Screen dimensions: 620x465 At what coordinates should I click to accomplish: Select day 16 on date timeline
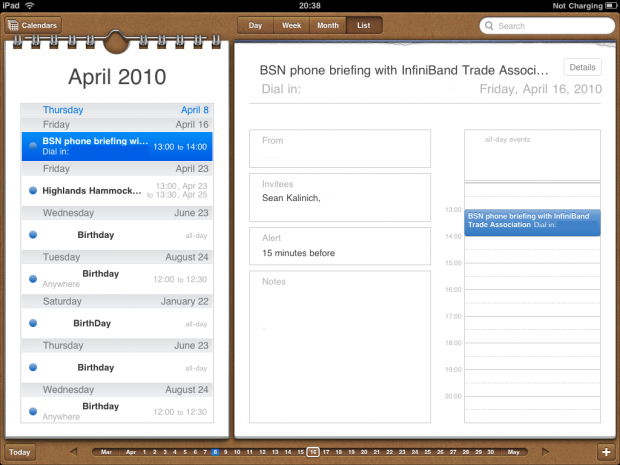click(313, 452)
